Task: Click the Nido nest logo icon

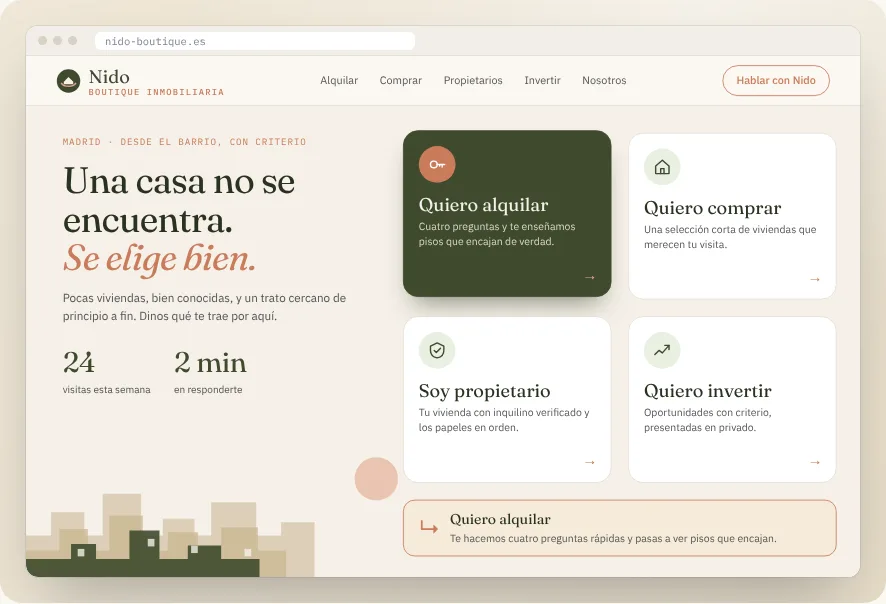Action: coord(68,81)
